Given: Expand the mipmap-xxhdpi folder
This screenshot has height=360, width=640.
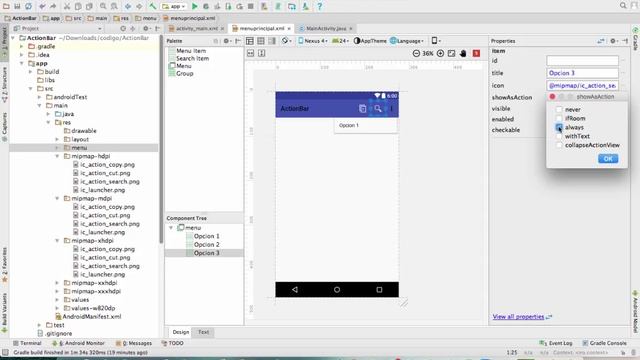Looking at the screenshot, I should [57, 283].
